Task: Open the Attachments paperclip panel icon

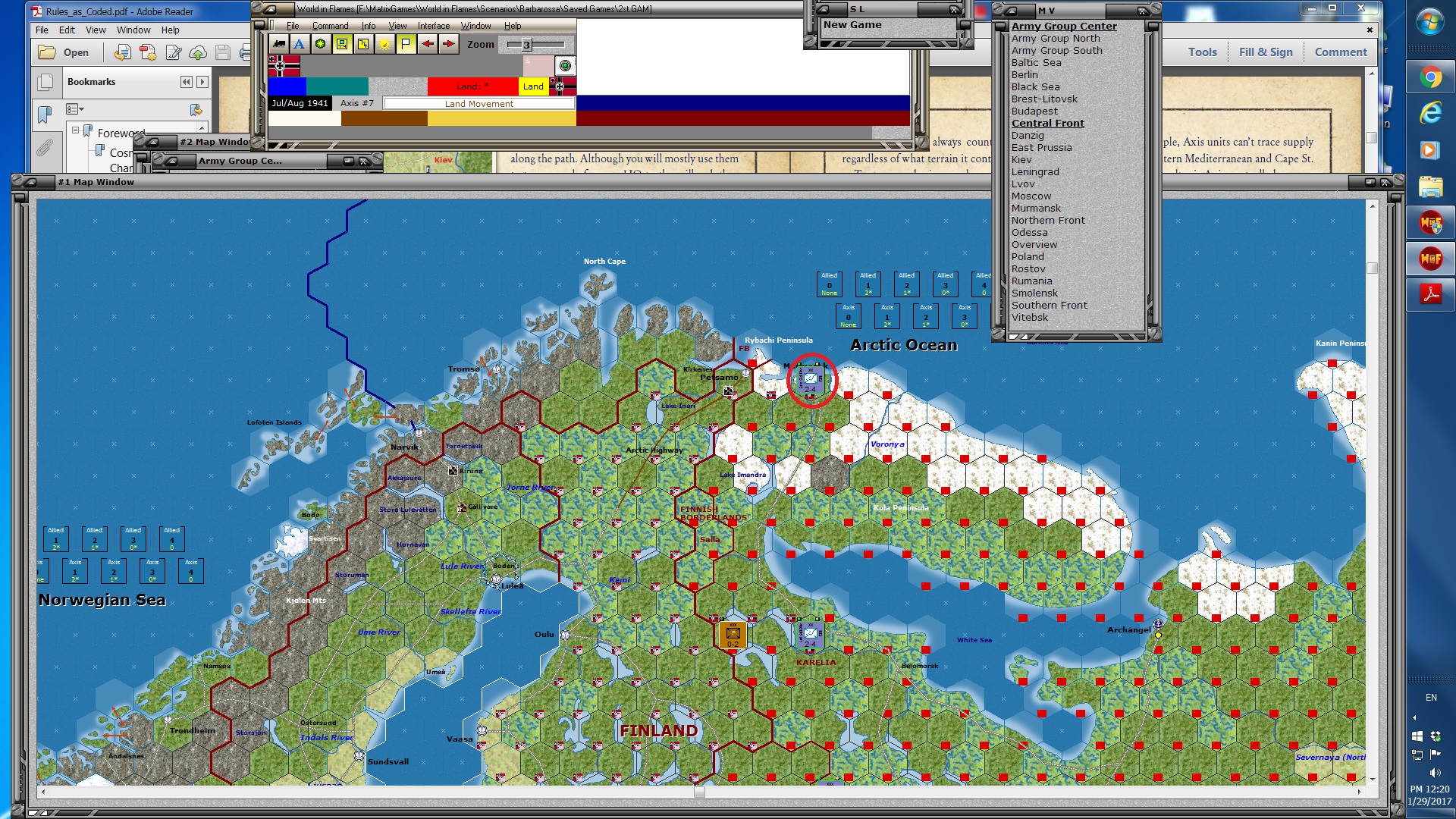Action: coord(45,147)
